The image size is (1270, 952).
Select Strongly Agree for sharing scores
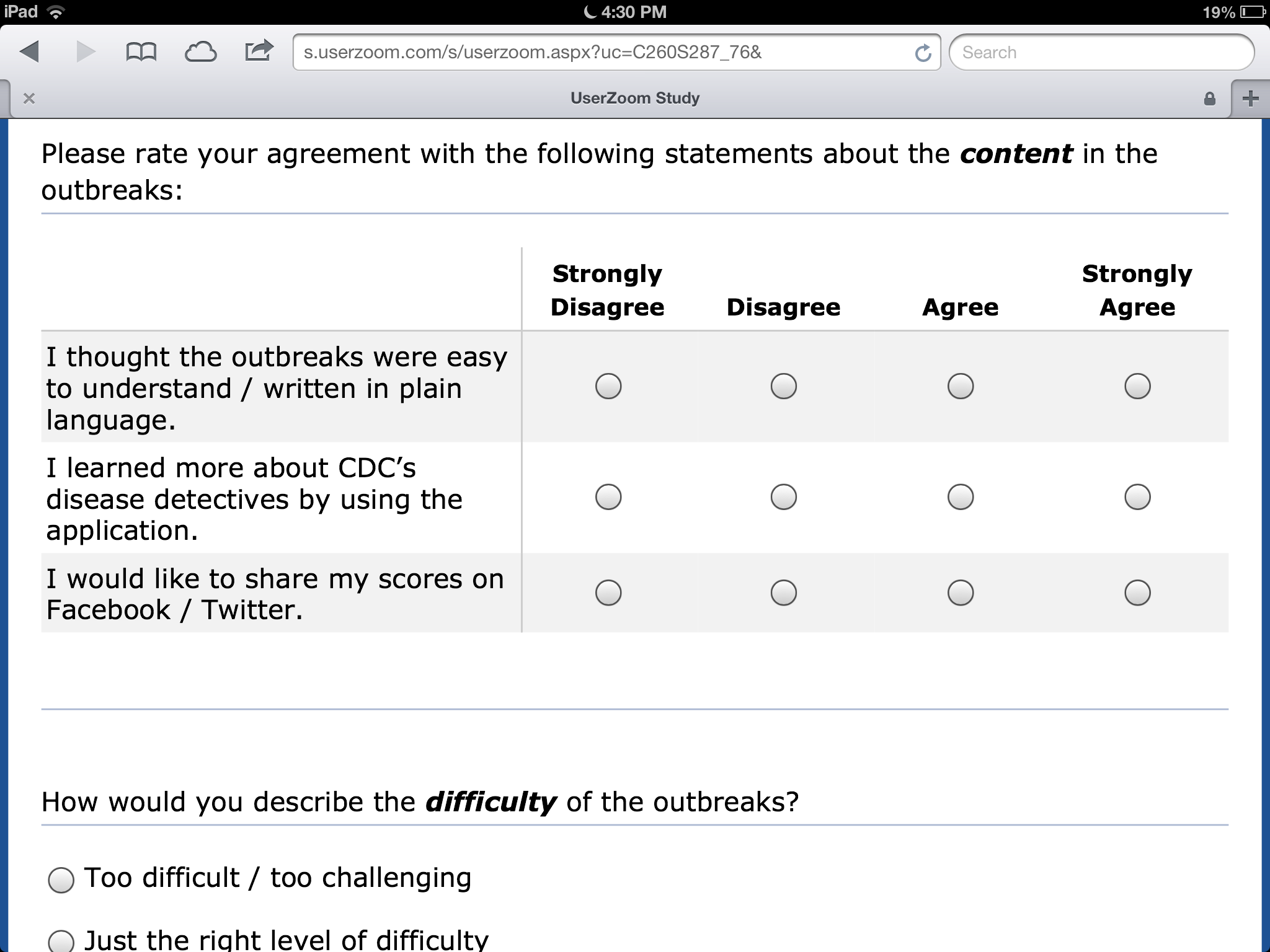[1137, 593]
